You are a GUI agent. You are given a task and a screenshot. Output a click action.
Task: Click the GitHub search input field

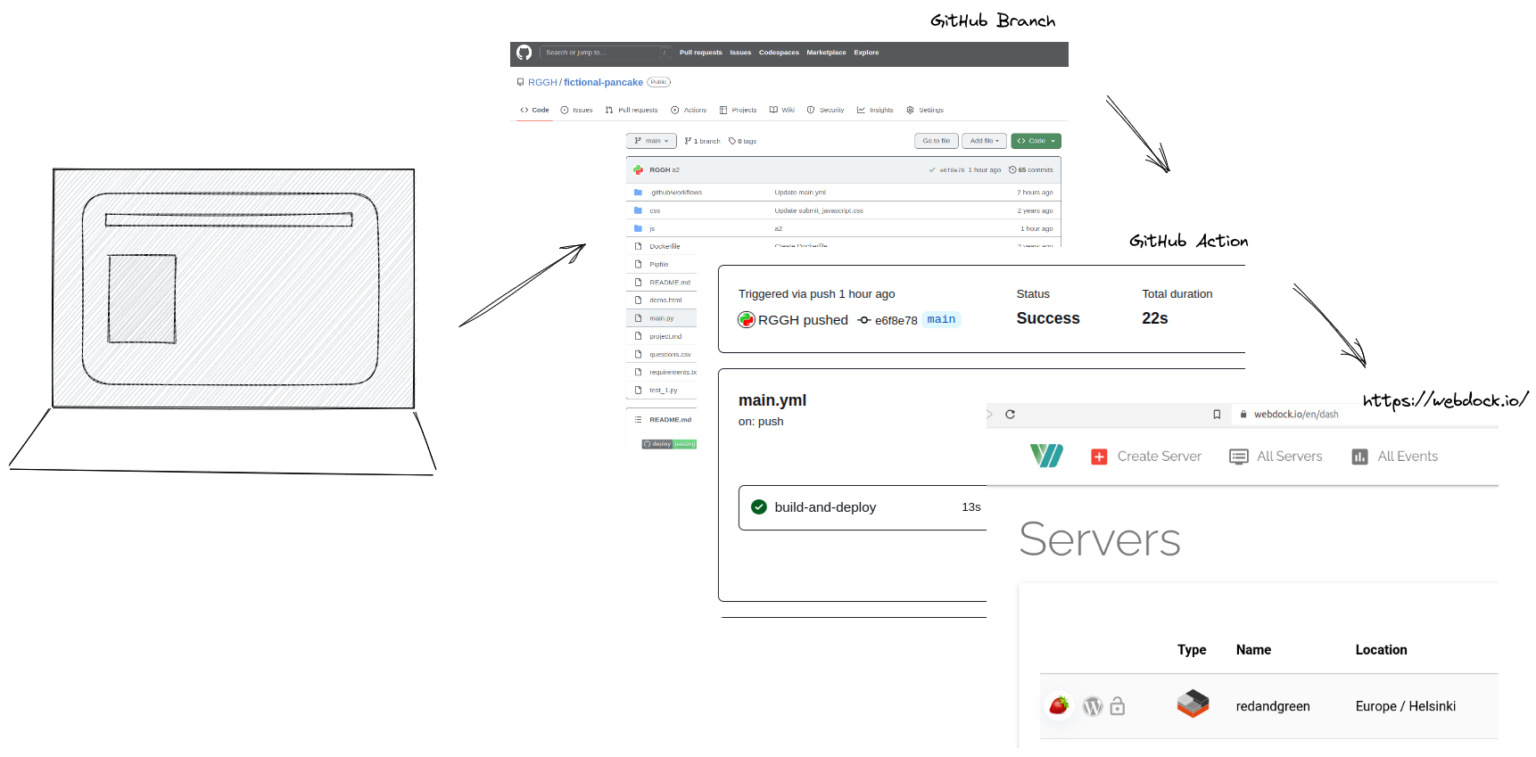[605, 52]
